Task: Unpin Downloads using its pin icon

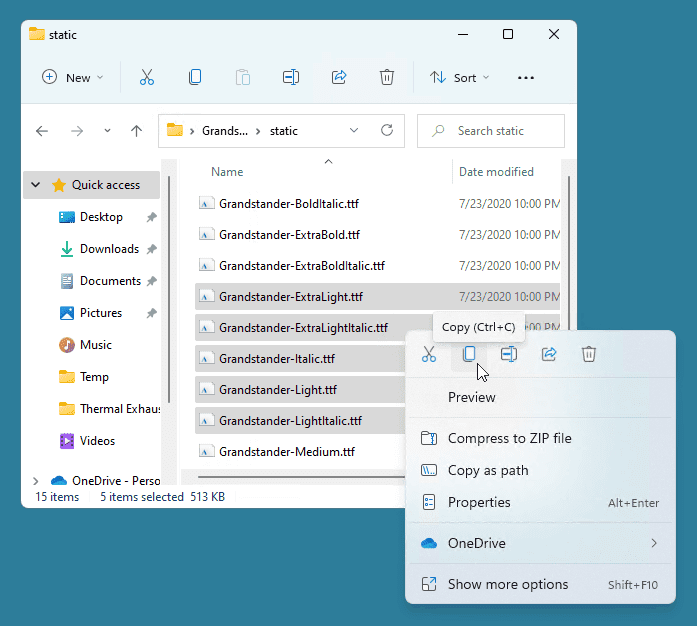Action: pyautogui.click(x=152, y=249)
